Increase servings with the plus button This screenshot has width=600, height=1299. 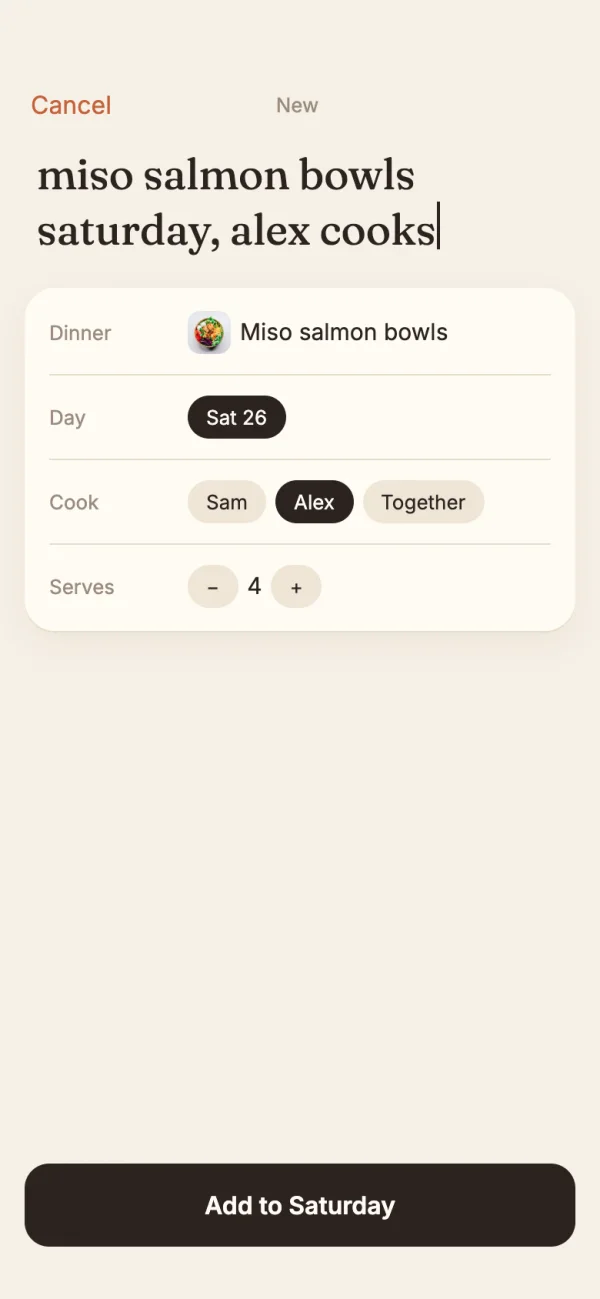point(296,587)
